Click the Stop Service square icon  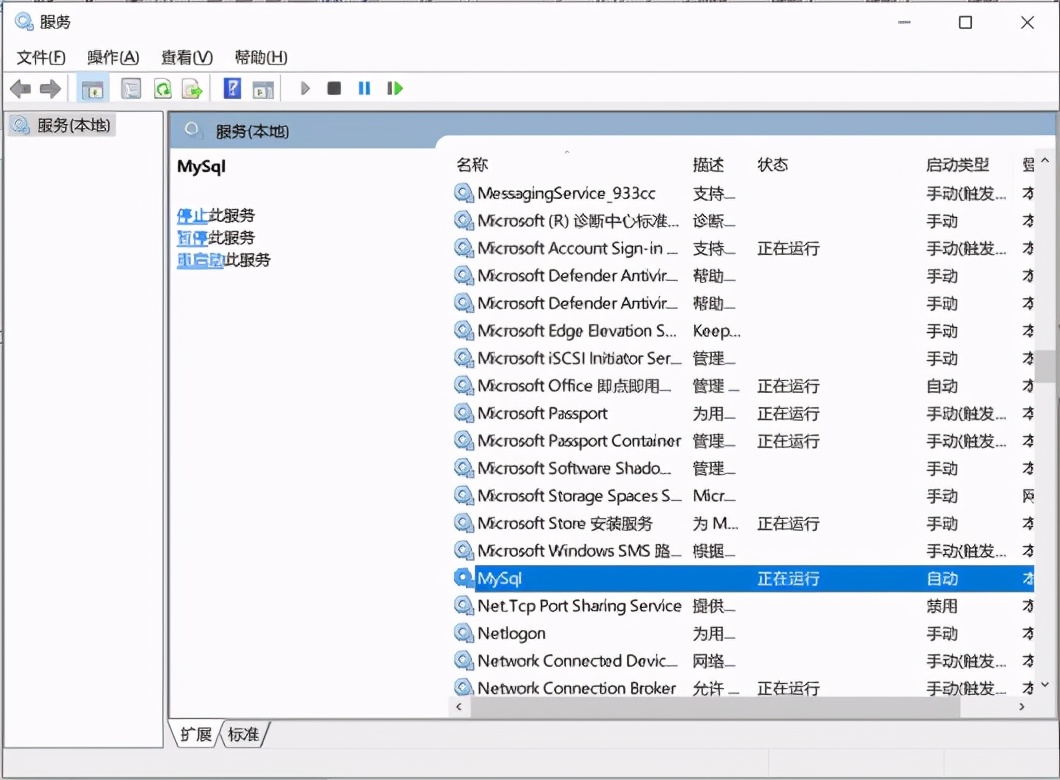334,89
